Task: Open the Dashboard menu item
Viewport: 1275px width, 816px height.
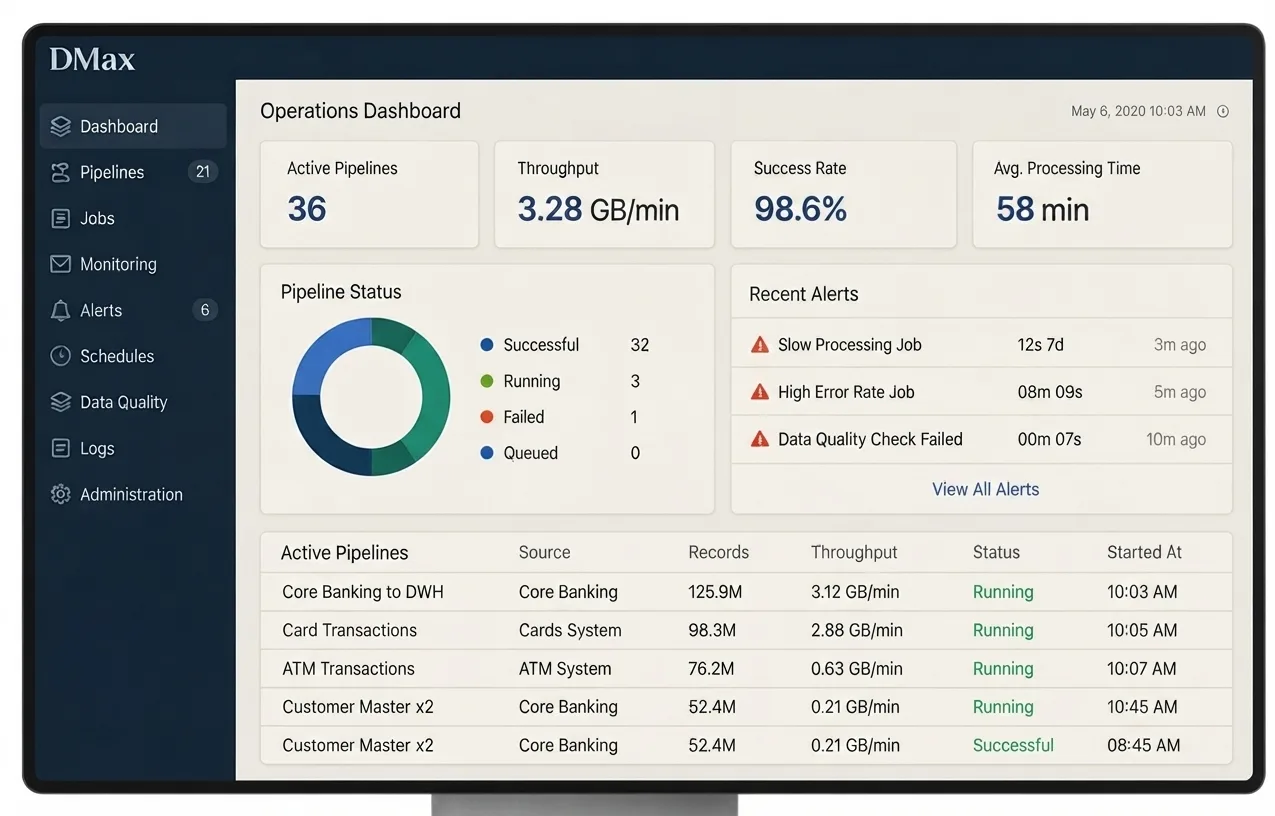Action: 133,127
